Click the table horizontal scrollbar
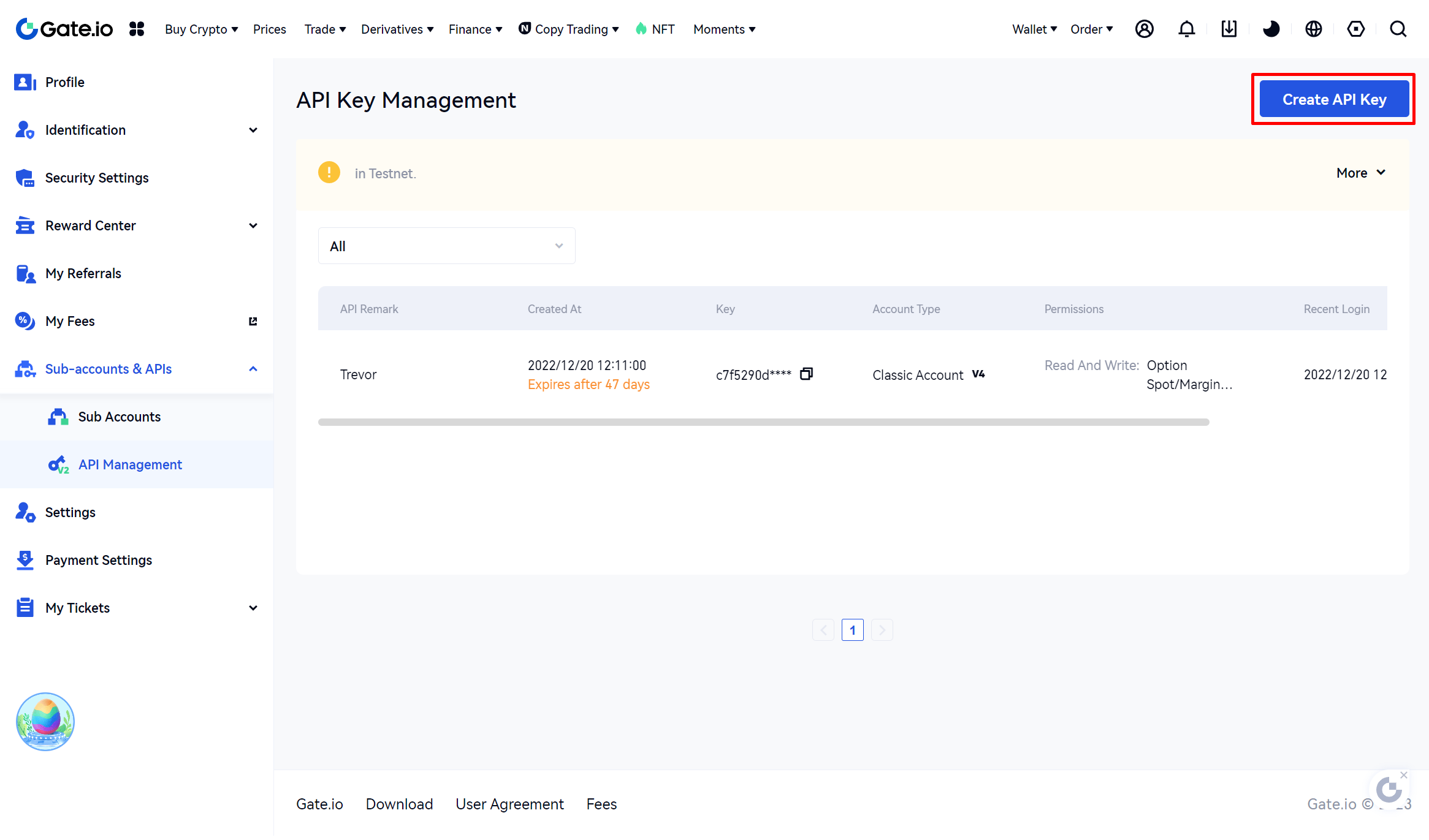Screen dimensions: 1429x840 click(x=763, y=422)
